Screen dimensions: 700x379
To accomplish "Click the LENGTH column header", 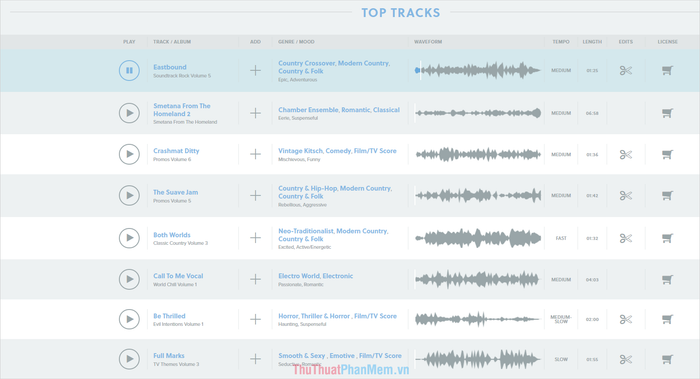I will point(592,42).
